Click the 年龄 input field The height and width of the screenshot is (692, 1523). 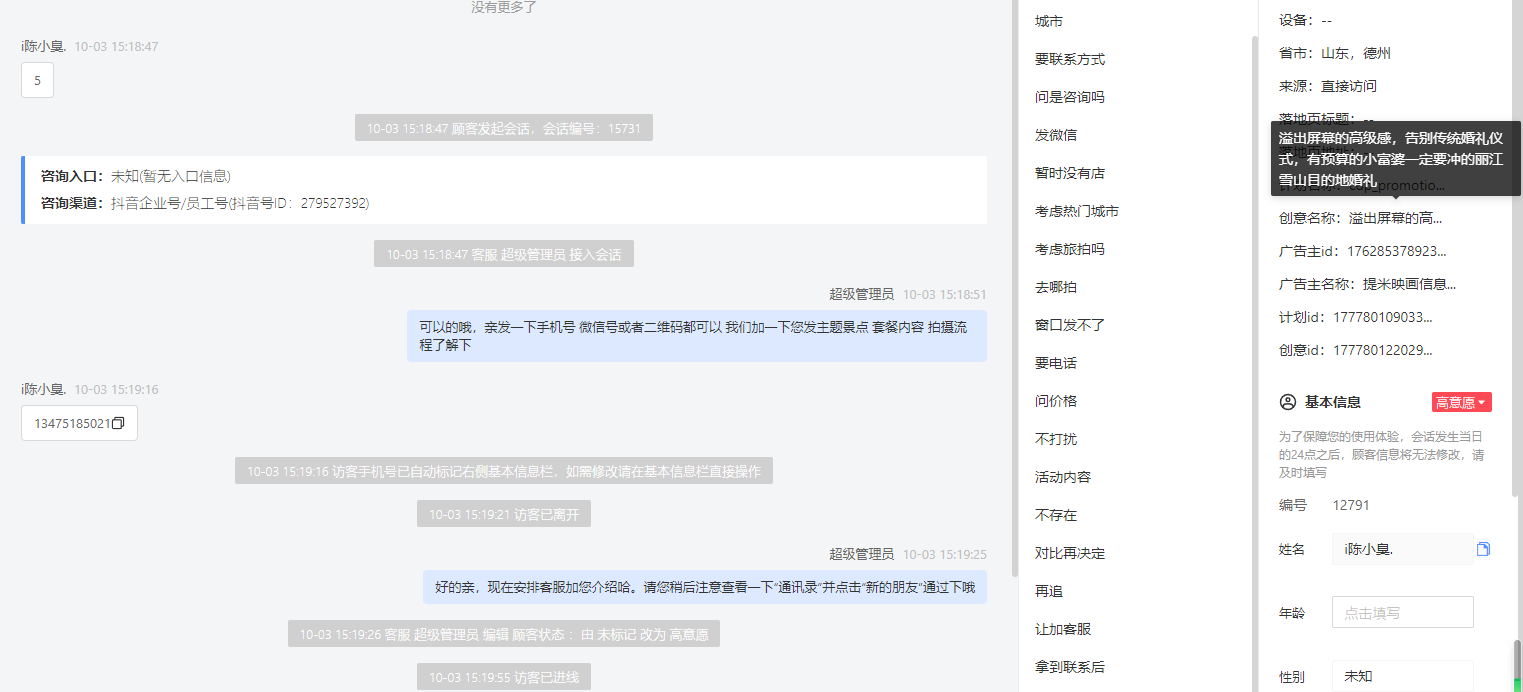[1403, 613]
